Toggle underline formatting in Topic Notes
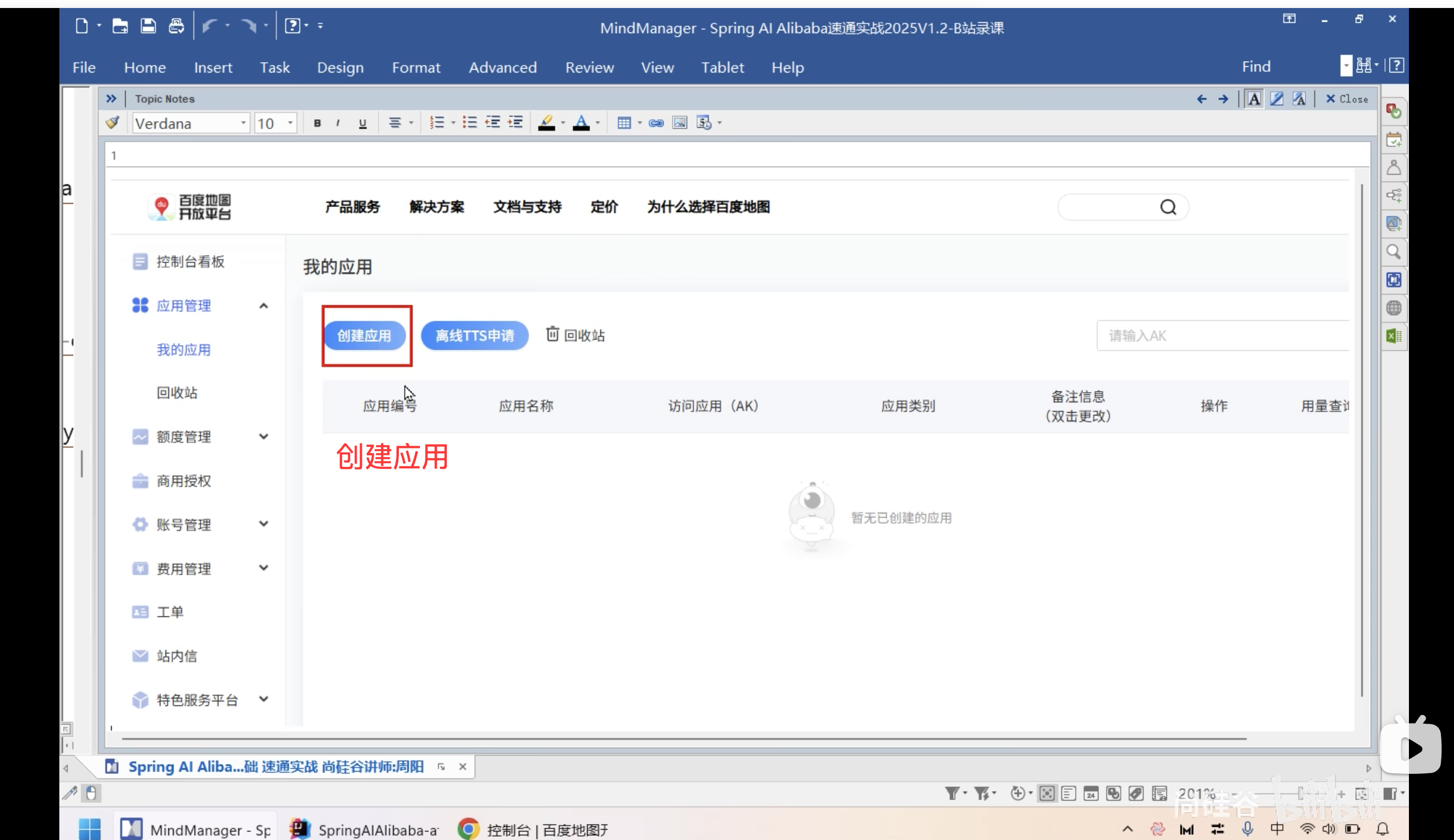Screen dimensions: 1454x840 click(x=363, y=122)
